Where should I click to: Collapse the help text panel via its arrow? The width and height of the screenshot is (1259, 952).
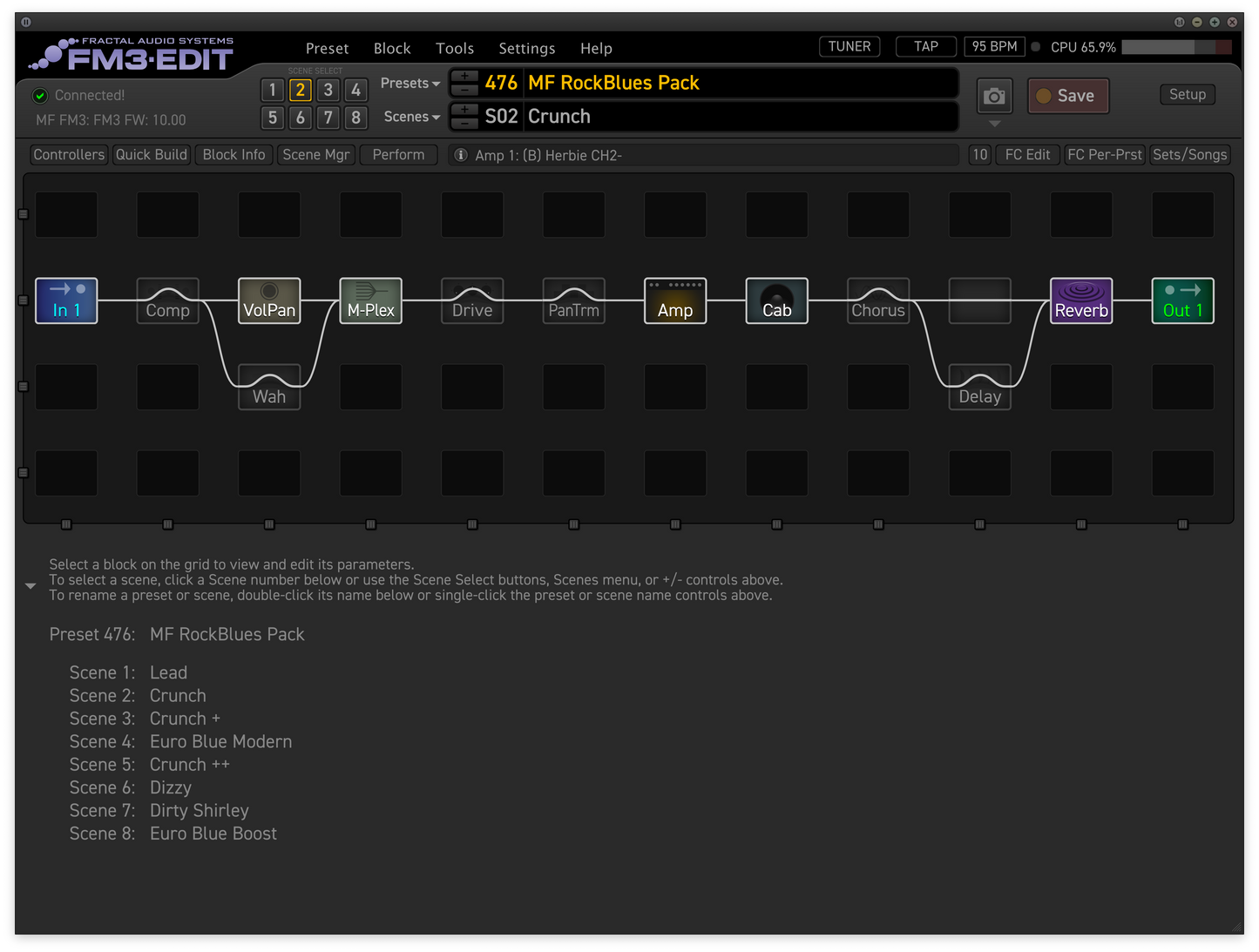coord(30,585)
